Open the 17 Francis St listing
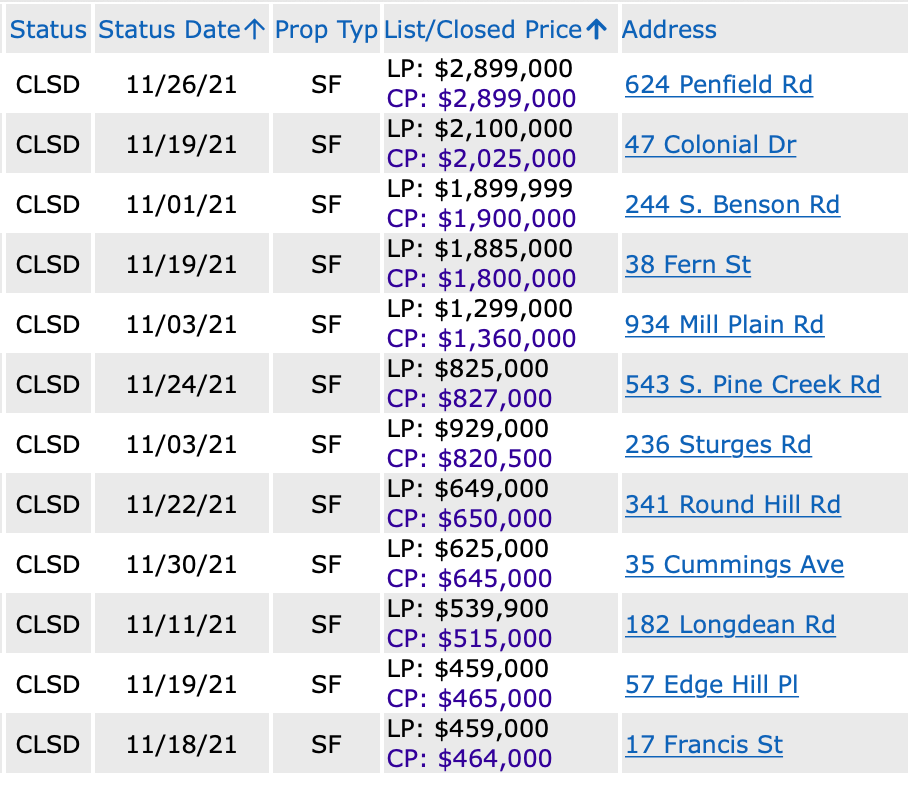 (704, 745)
